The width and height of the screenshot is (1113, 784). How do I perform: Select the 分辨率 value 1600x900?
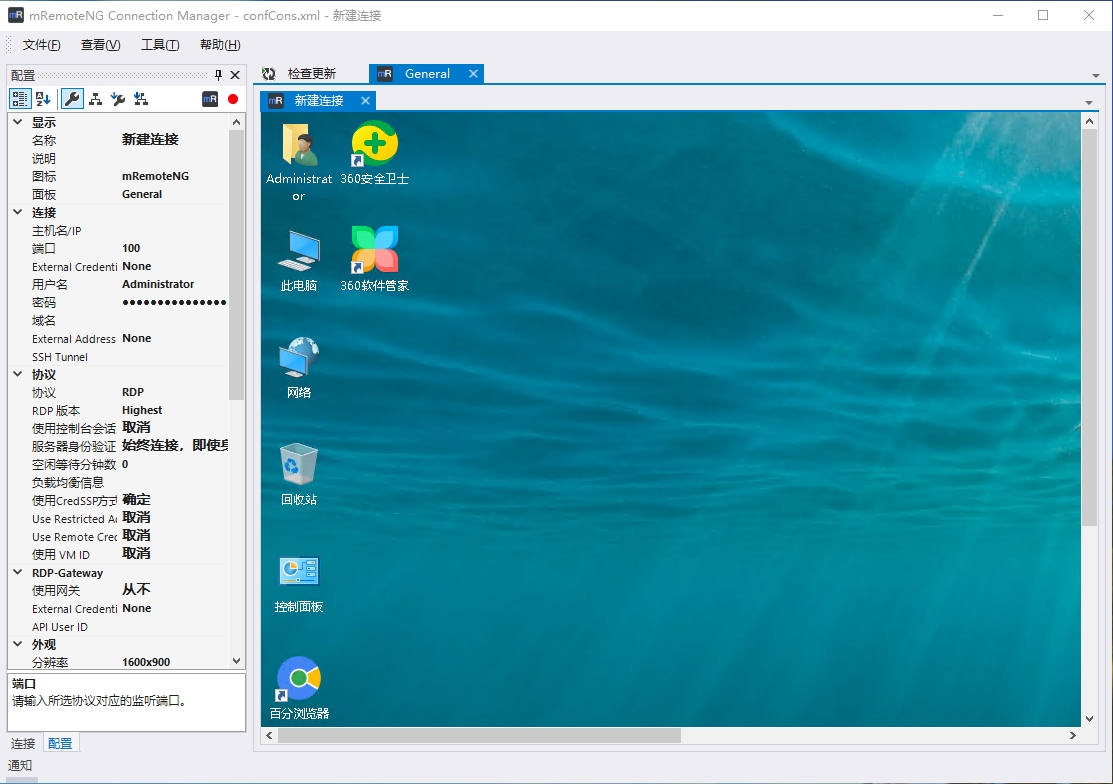coord(146,662)
